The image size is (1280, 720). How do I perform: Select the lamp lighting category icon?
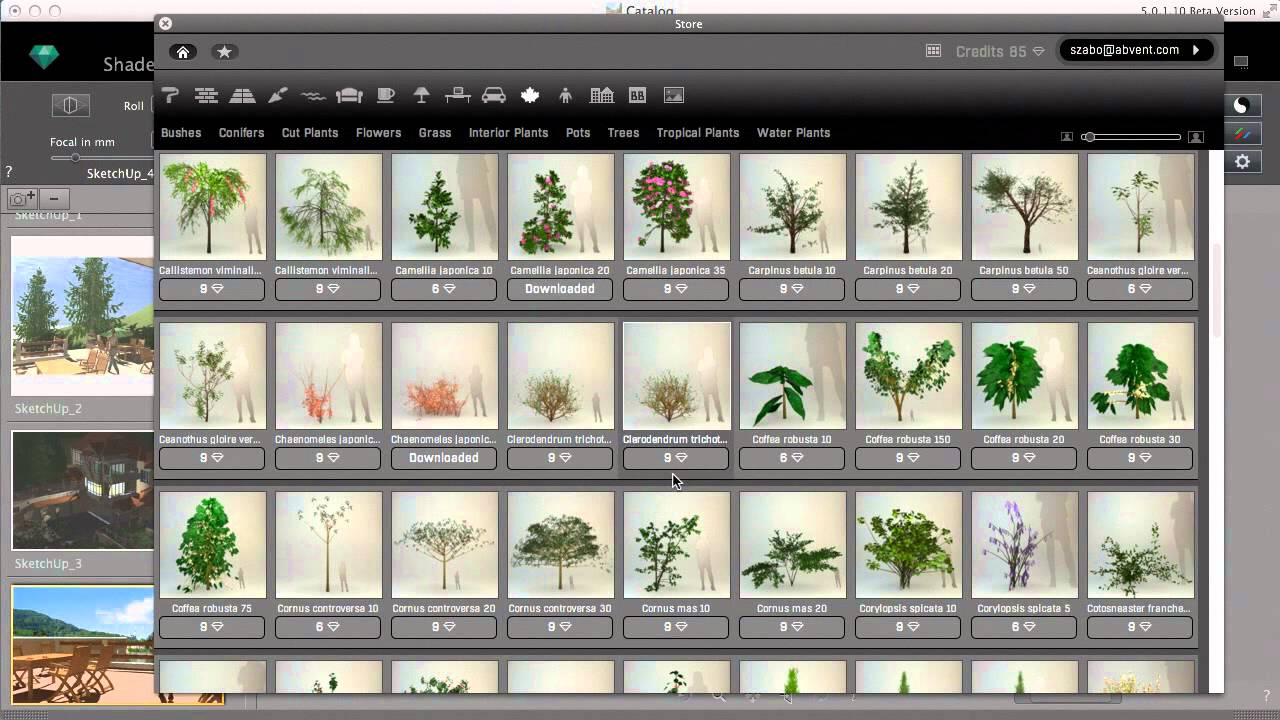click(x=422, y=95)
